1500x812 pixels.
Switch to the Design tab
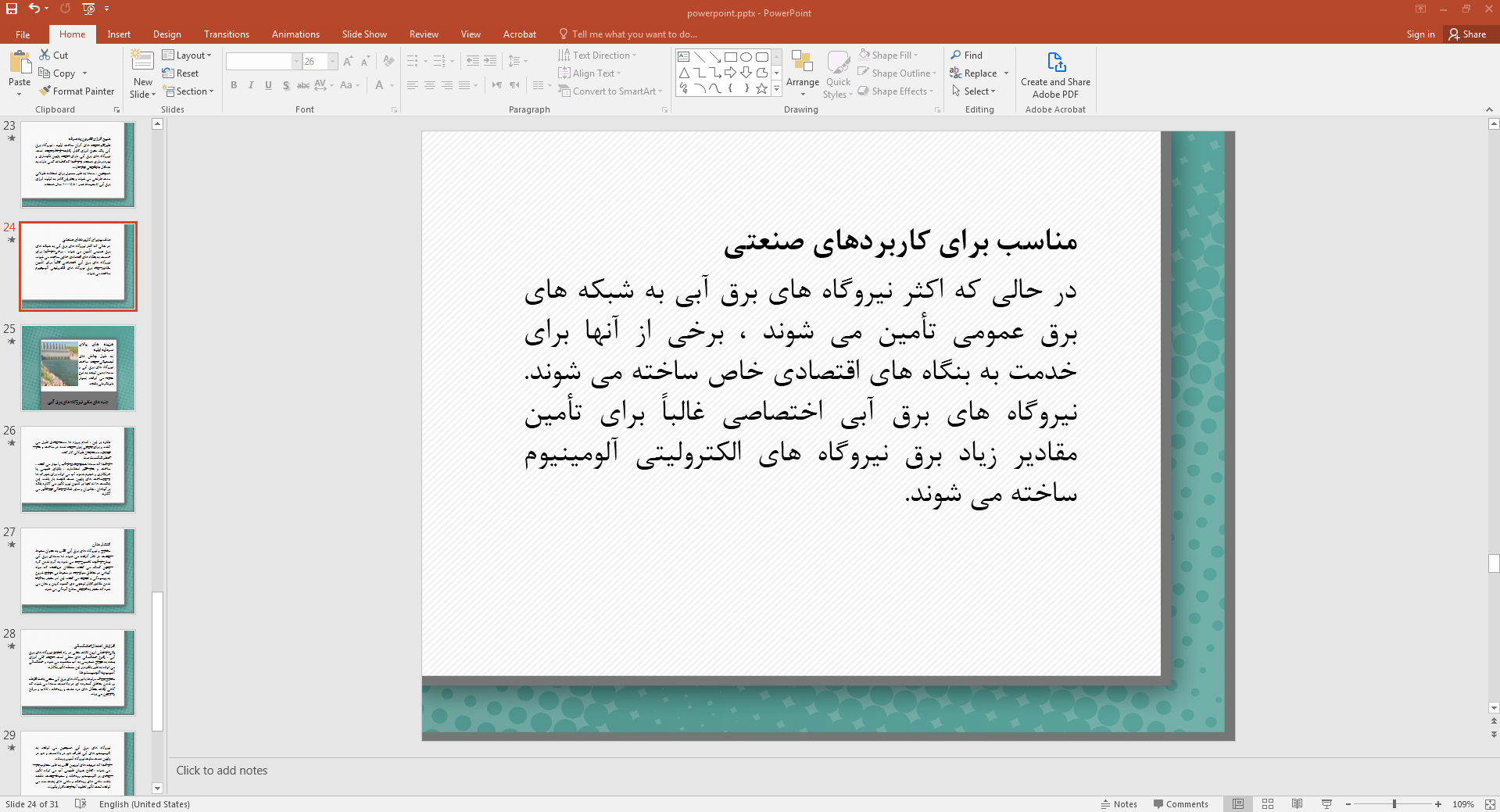[166, 34]
